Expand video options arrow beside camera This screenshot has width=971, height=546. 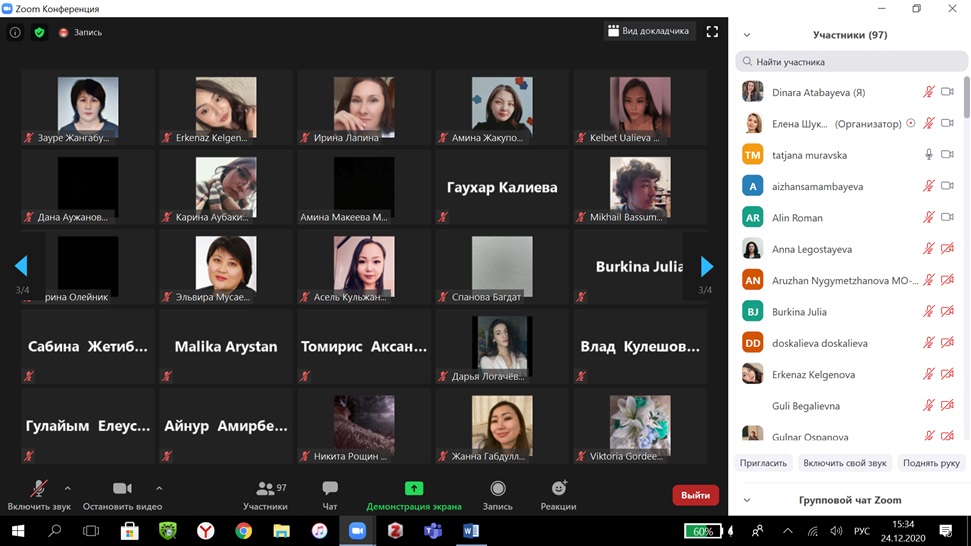click(159, 489)
